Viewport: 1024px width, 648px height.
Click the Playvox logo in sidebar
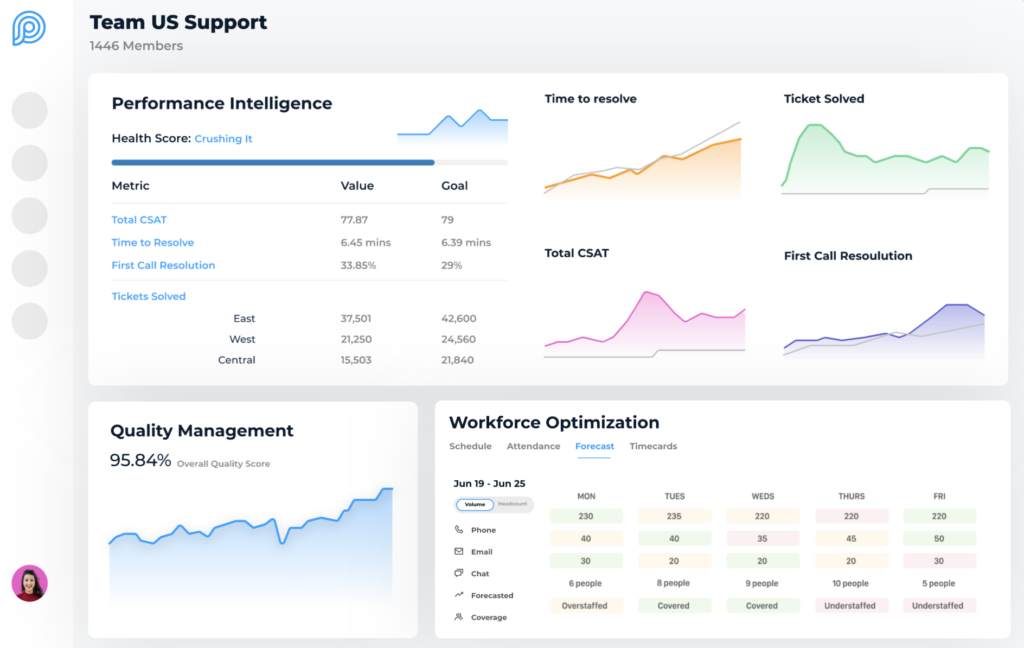tap(29, 28)
